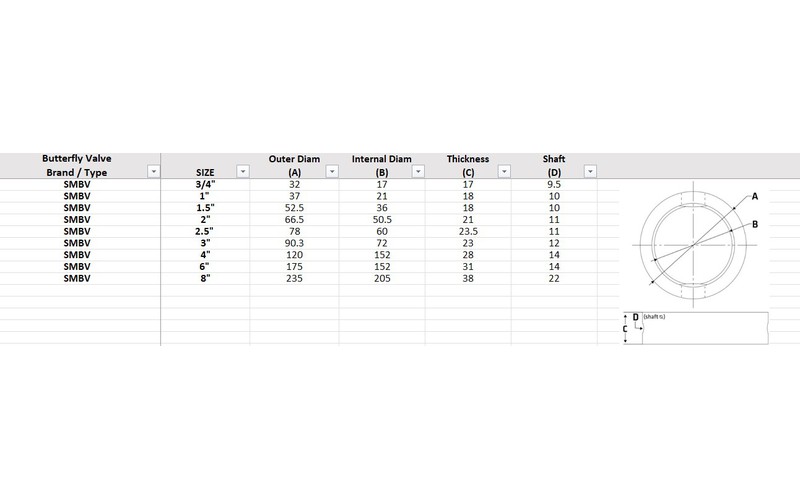The height and width of the screenshot is (500, 800).
Task: Click the shaft cell showing 22
Action: (x=553, y=280)
